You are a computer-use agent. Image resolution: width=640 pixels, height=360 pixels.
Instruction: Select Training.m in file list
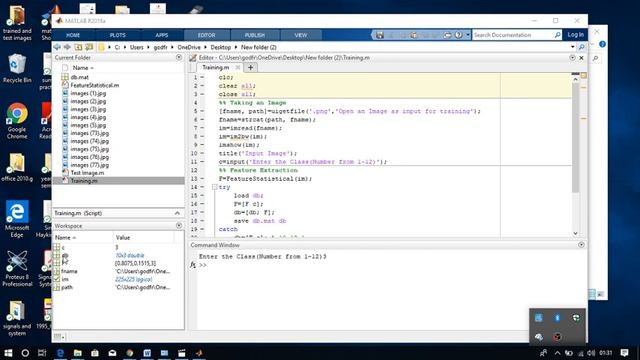tap(118, 180)
